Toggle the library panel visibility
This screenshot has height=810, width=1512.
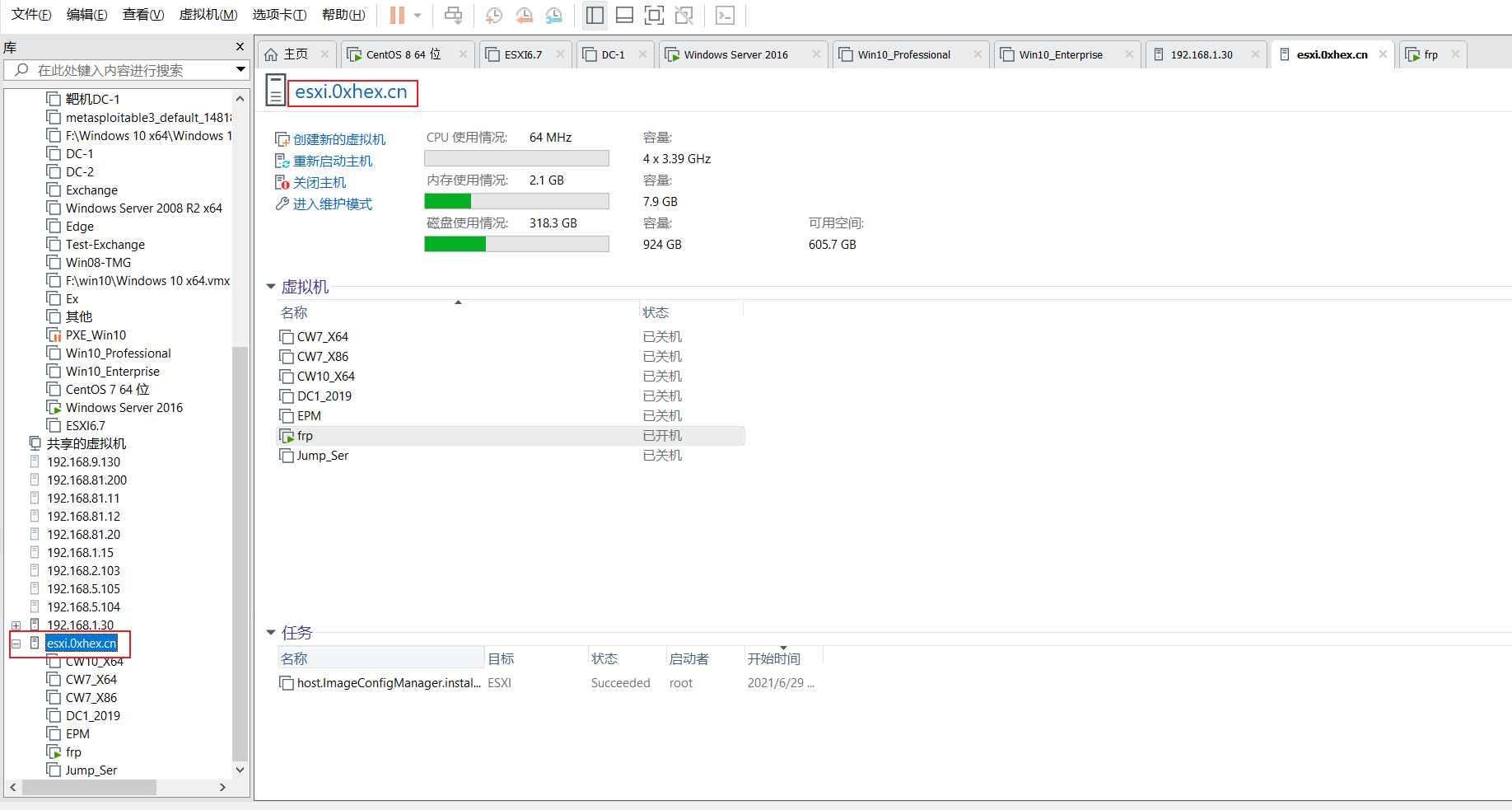point(595,15)
